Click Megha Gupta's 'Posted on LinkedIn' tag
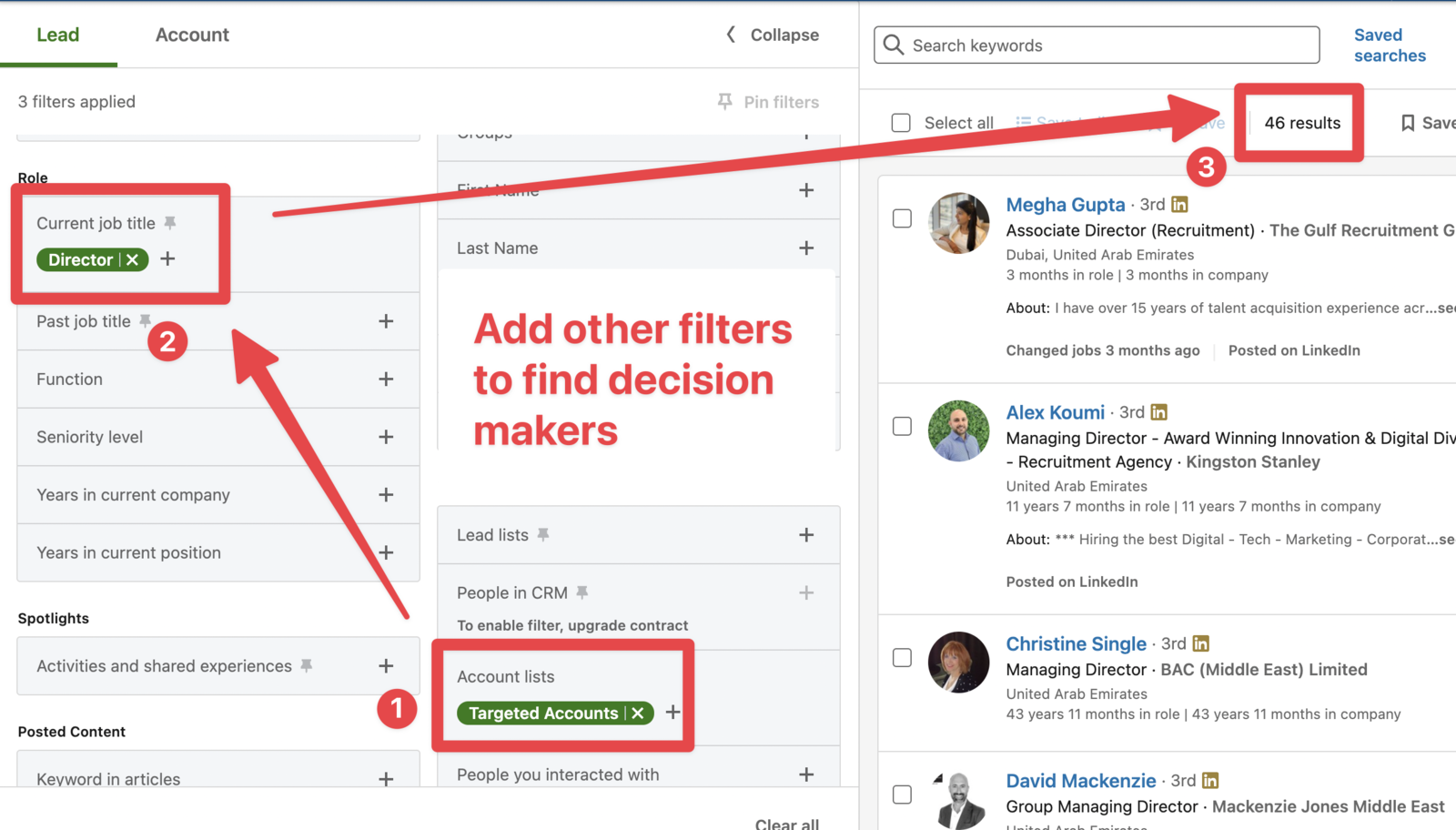The width and height of the screenshot is (1456, 830). click(x=1294, y=350)
